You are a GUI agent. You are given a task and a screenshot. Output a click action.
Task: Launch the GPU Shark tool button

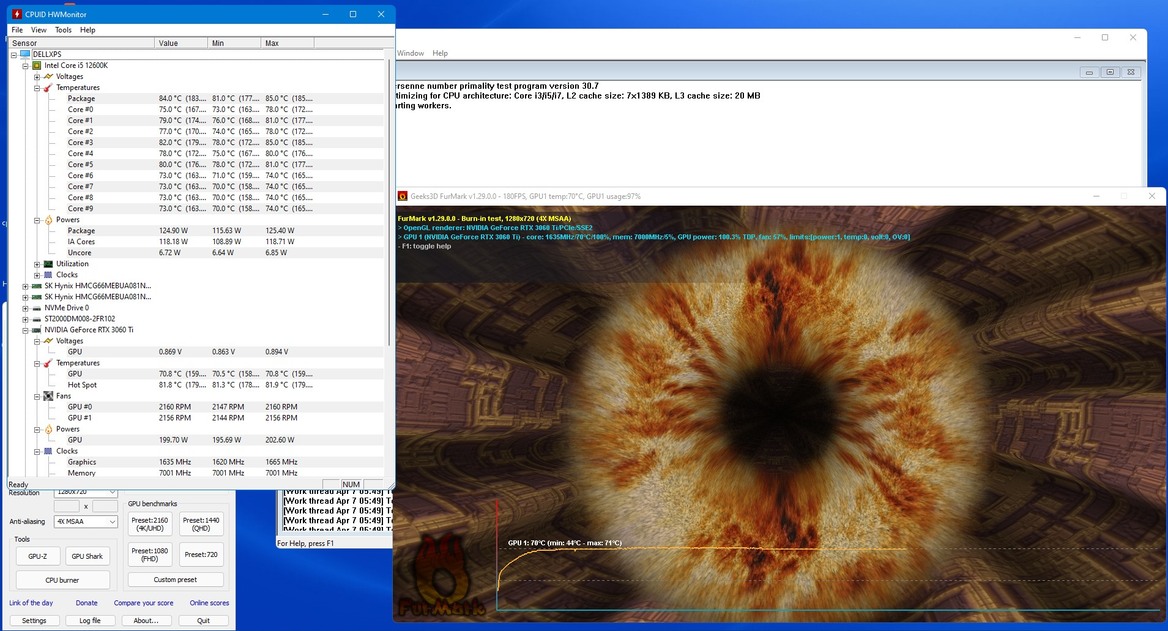click(x=87, y=556)
